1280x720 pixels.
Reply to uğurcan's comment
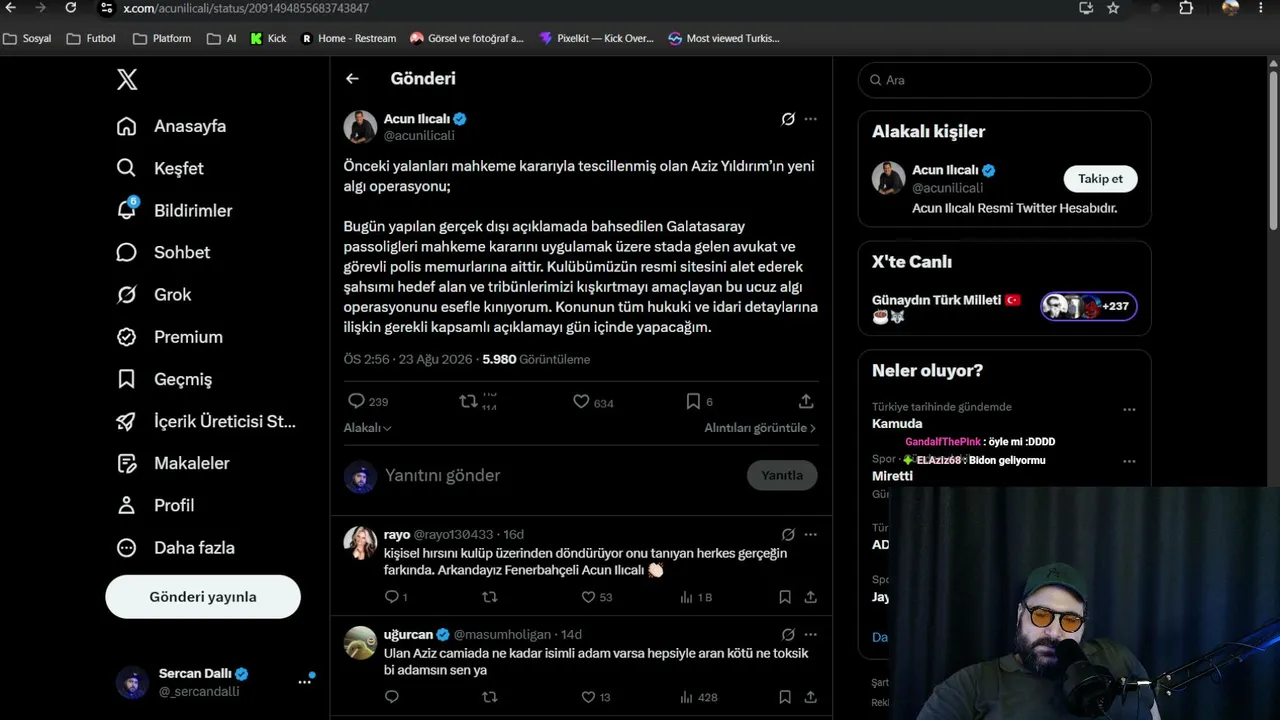tap(392, 697)
